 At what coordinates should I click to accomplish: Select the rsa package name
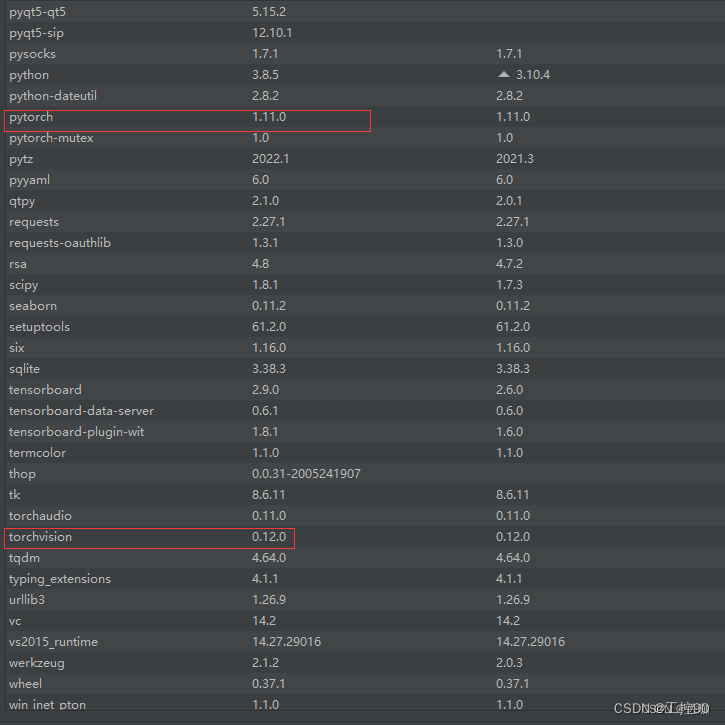tap(18, 264)
